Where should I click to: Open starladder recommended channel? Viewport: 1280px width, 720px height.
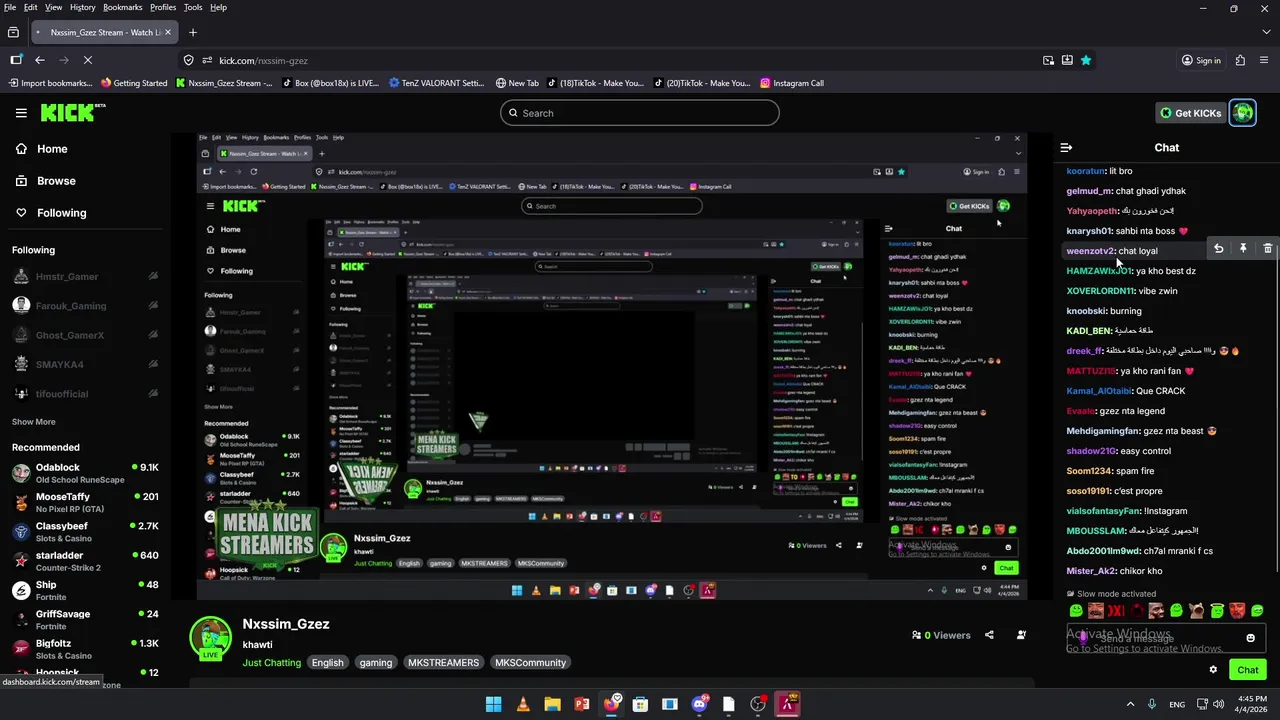point(85,561)
